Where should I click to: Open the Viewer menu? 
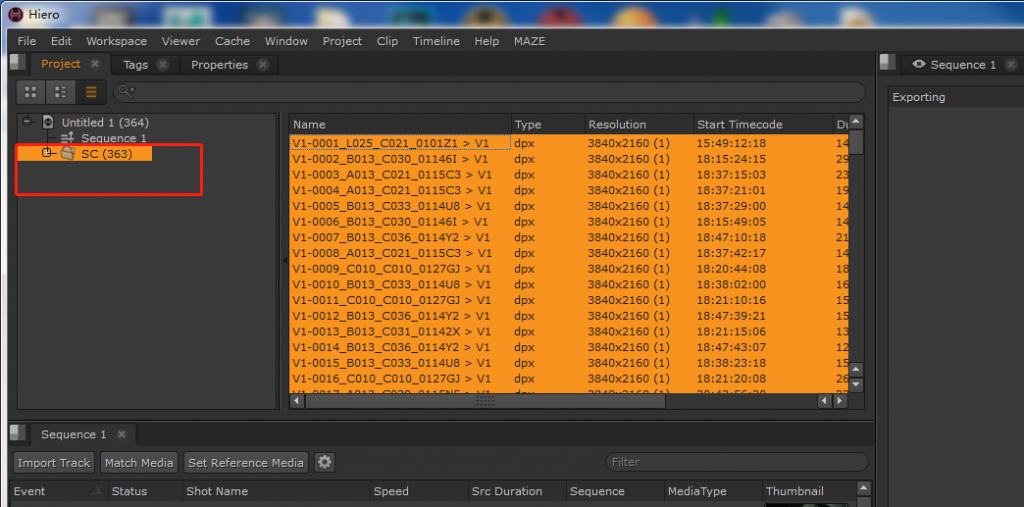tap(181, 41)
